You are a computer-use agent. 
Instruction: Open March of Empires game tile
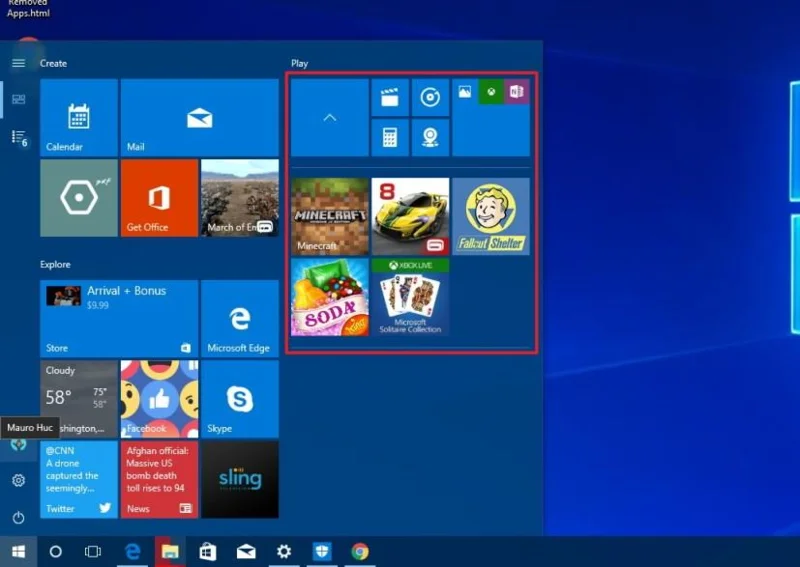tap(240, 198)
